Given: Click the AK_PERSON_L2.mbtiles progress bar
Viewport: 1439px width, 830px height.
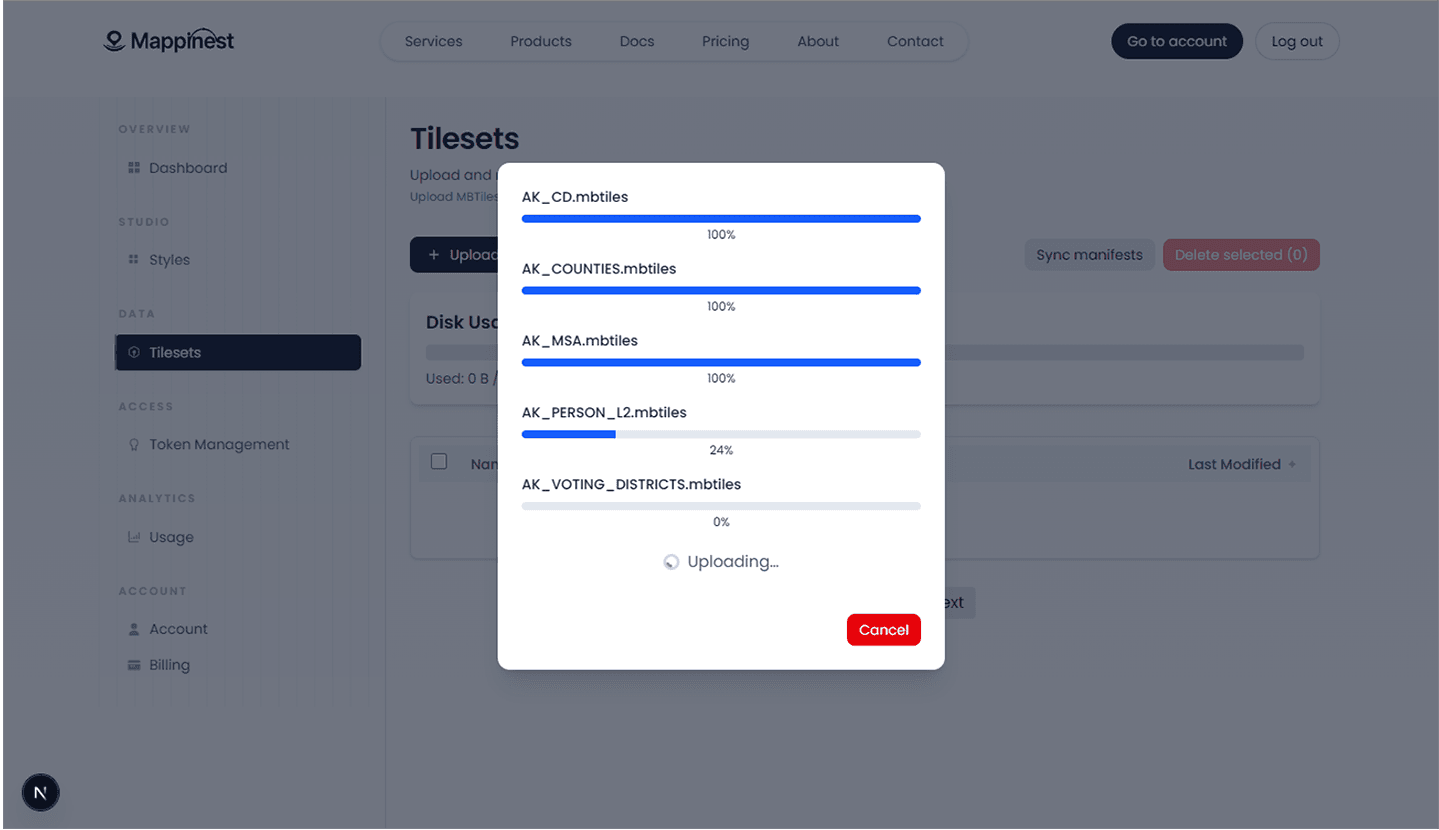Looking at the screenshot, I should 720,434.
